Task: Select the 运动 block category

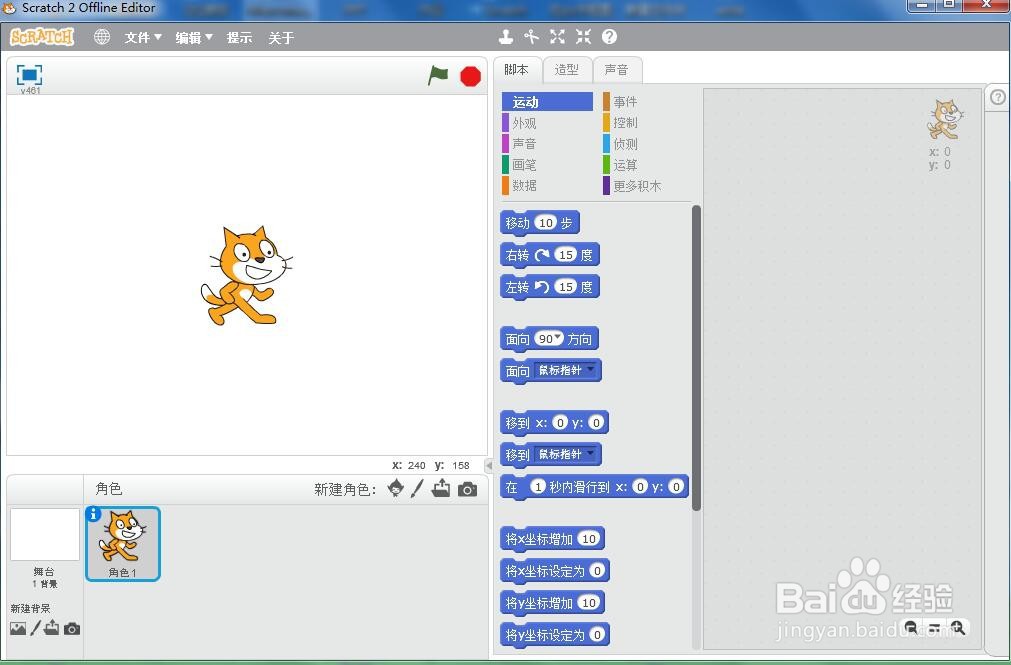Action: click(547, 102)
